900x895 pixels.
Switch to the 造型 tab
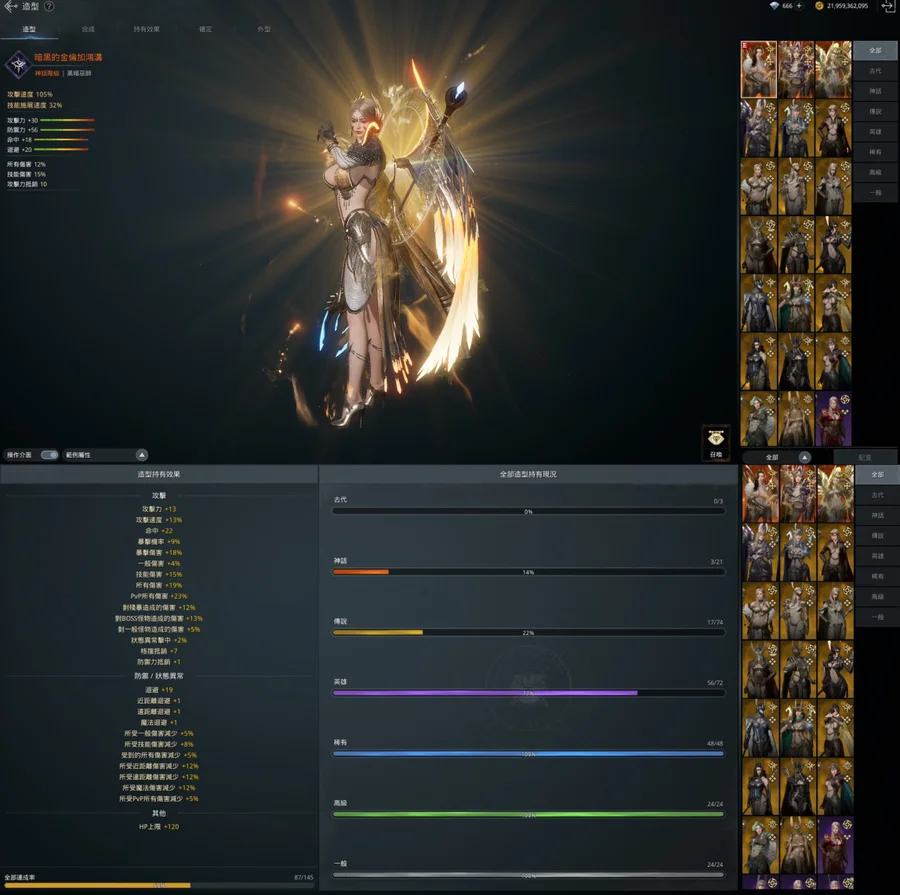click(x=29, y=29)
